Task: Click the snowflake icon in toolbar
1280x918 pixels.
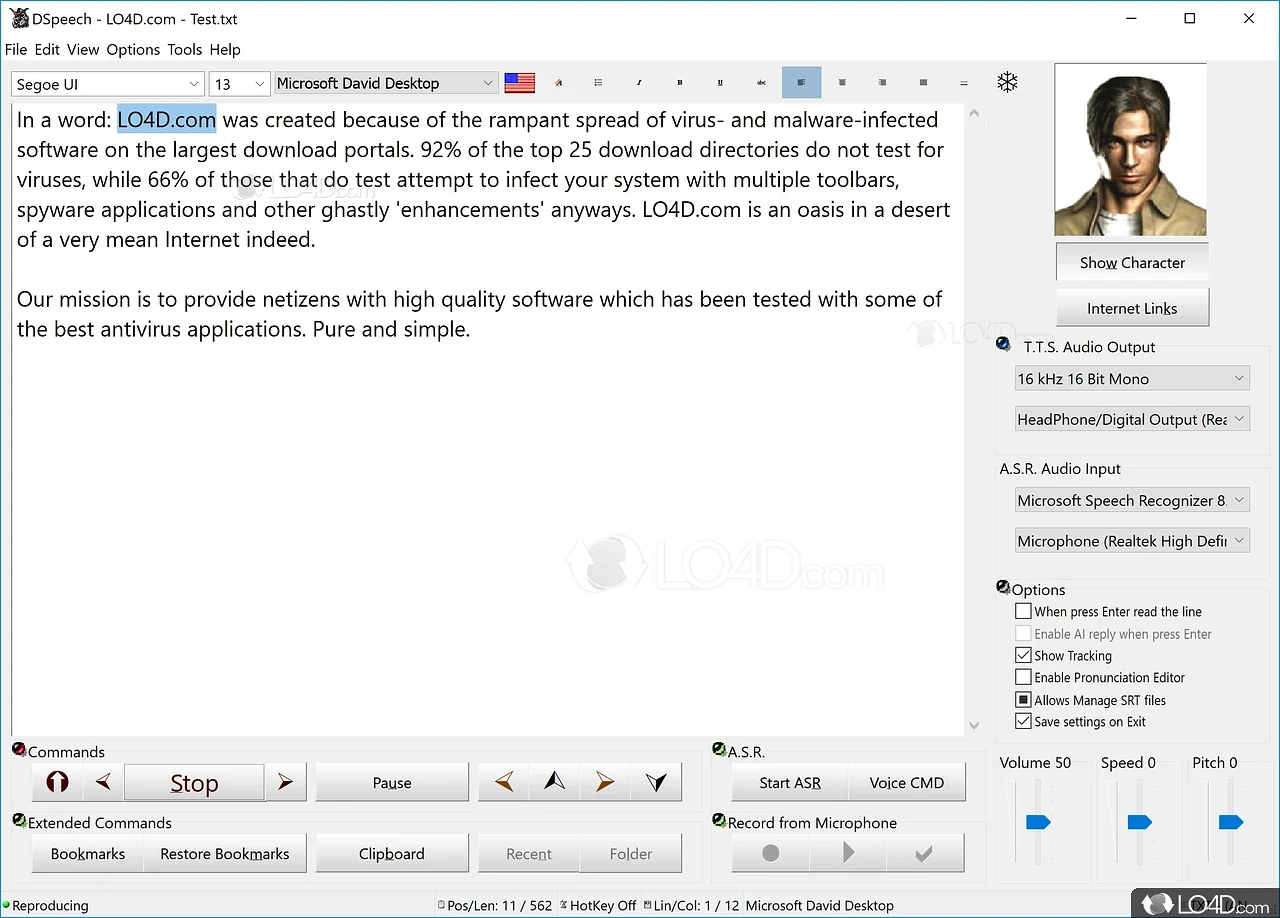Action: 1007,82
